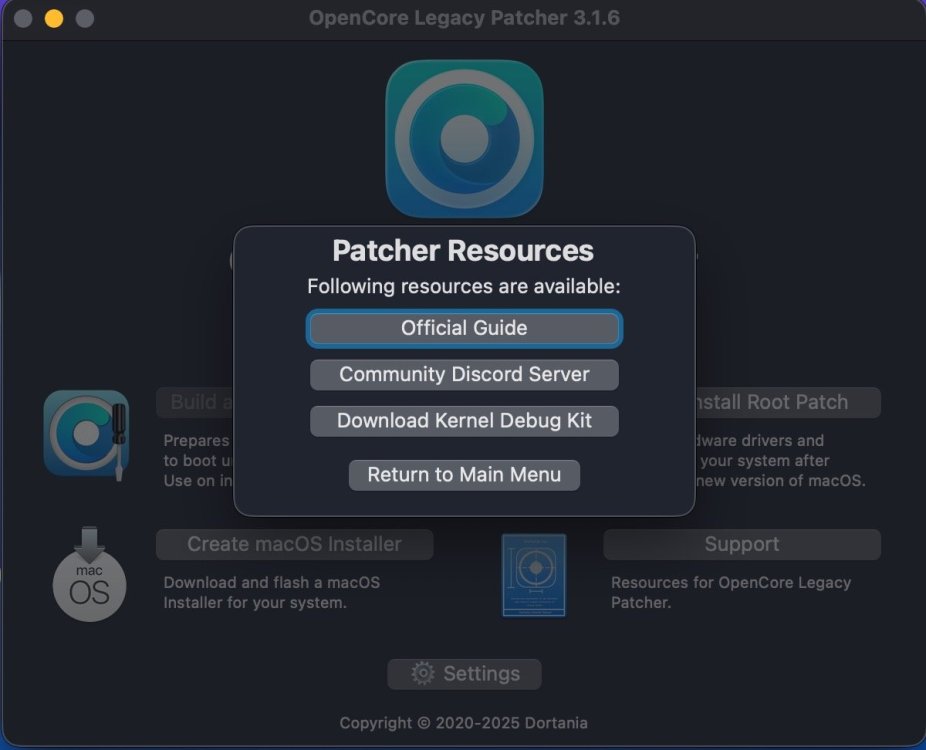Click 'Following resources are available:' text

pyautogui.click(x=464, y=286)
